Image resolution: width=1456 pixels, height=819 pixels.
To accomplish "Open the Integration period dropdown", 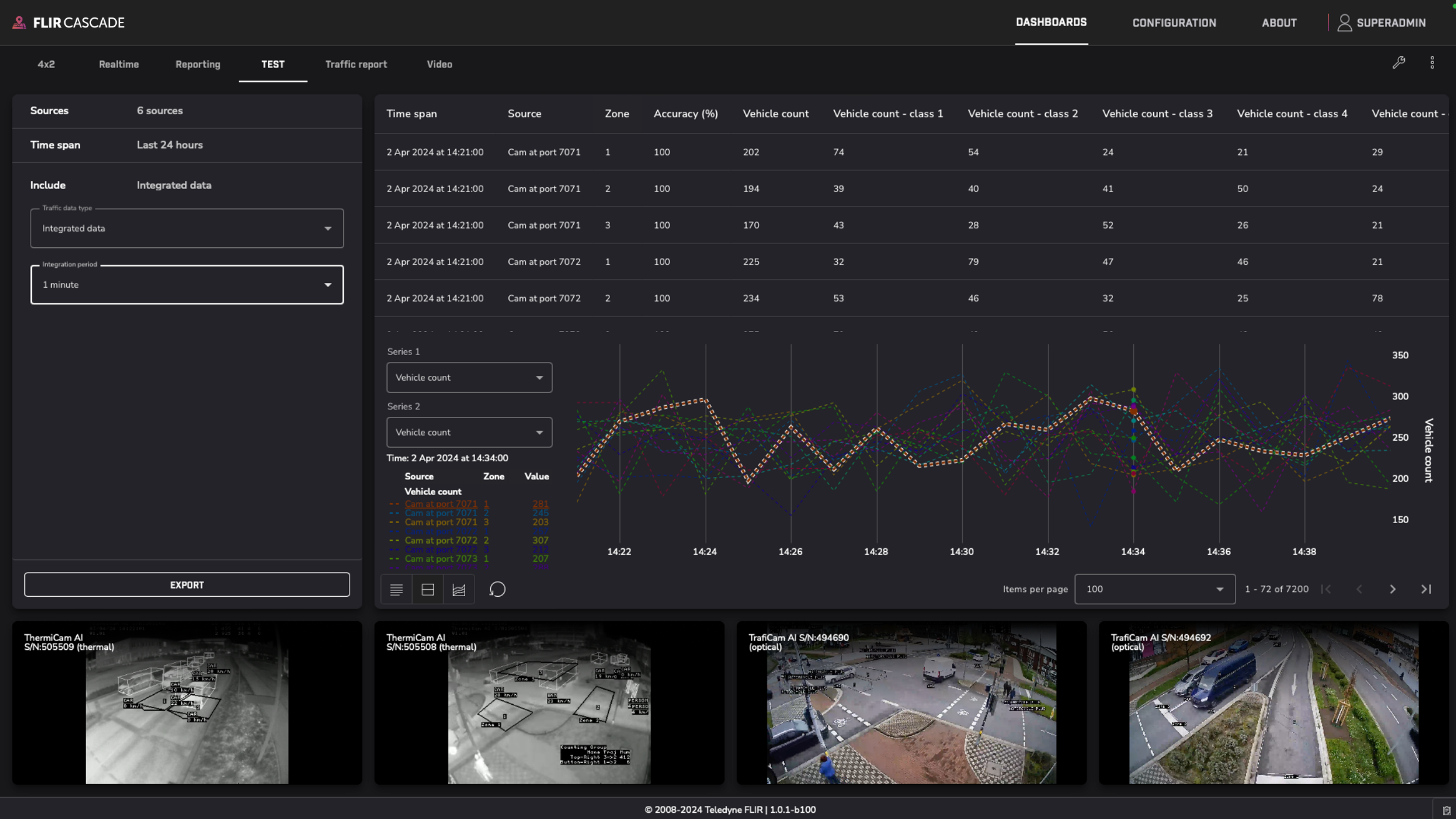I will click(x=187, y=285).
